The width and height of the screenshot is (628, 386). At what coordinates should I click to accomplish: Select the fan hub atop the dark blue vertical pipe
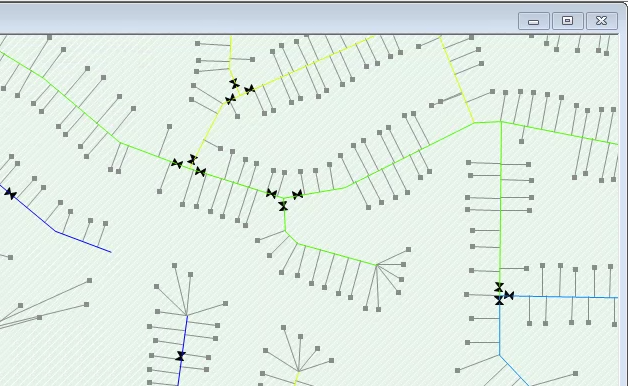pyautogui.click(x=187, y=315)
